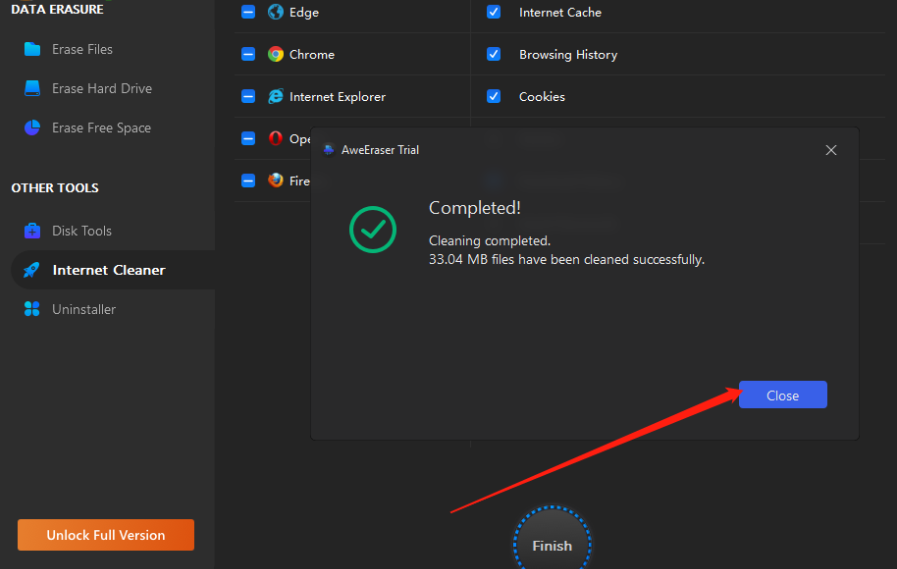Uncheck the Browsing History checkbox
897x569 pixels.
(x=494, y=54)
